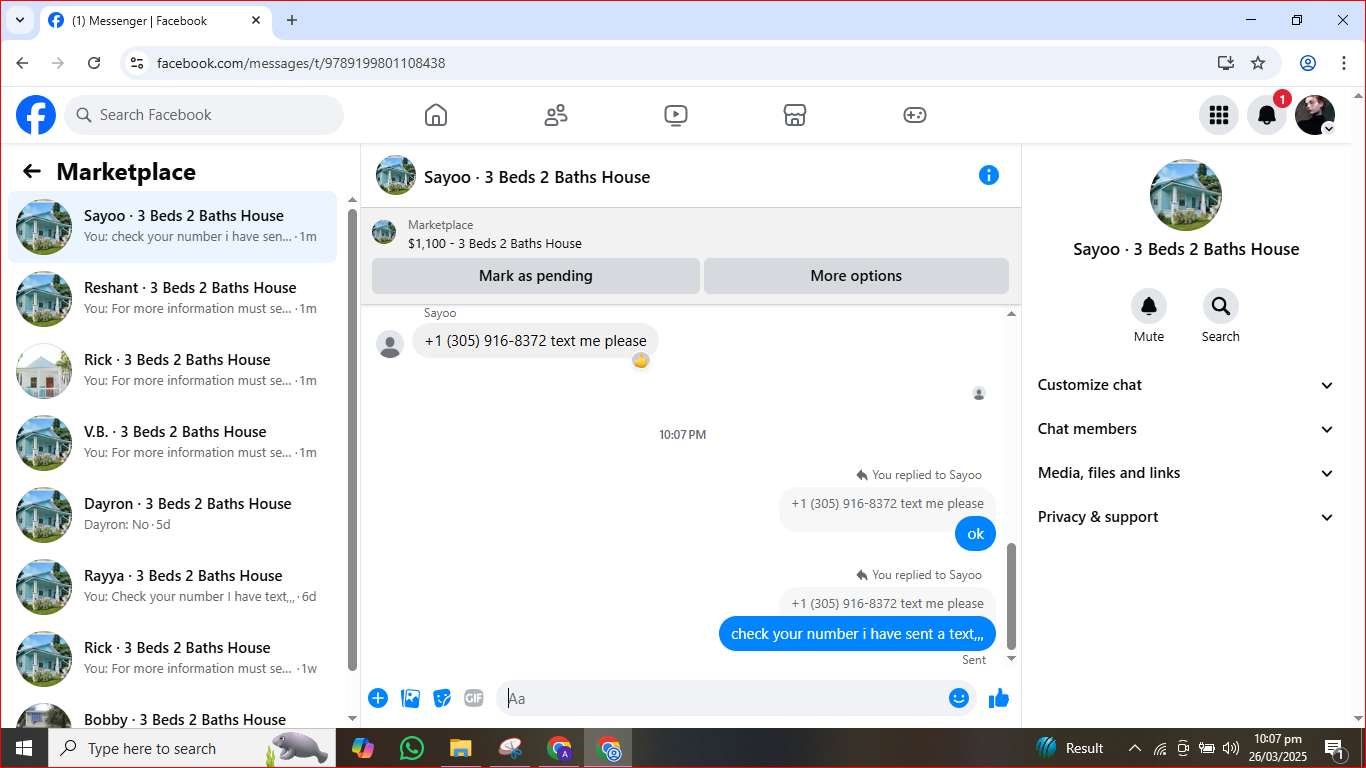Open Chrome profile icon
The height and width of the screenshot is (768, 1366).
pyautogui.click(x=1308, y=63)
